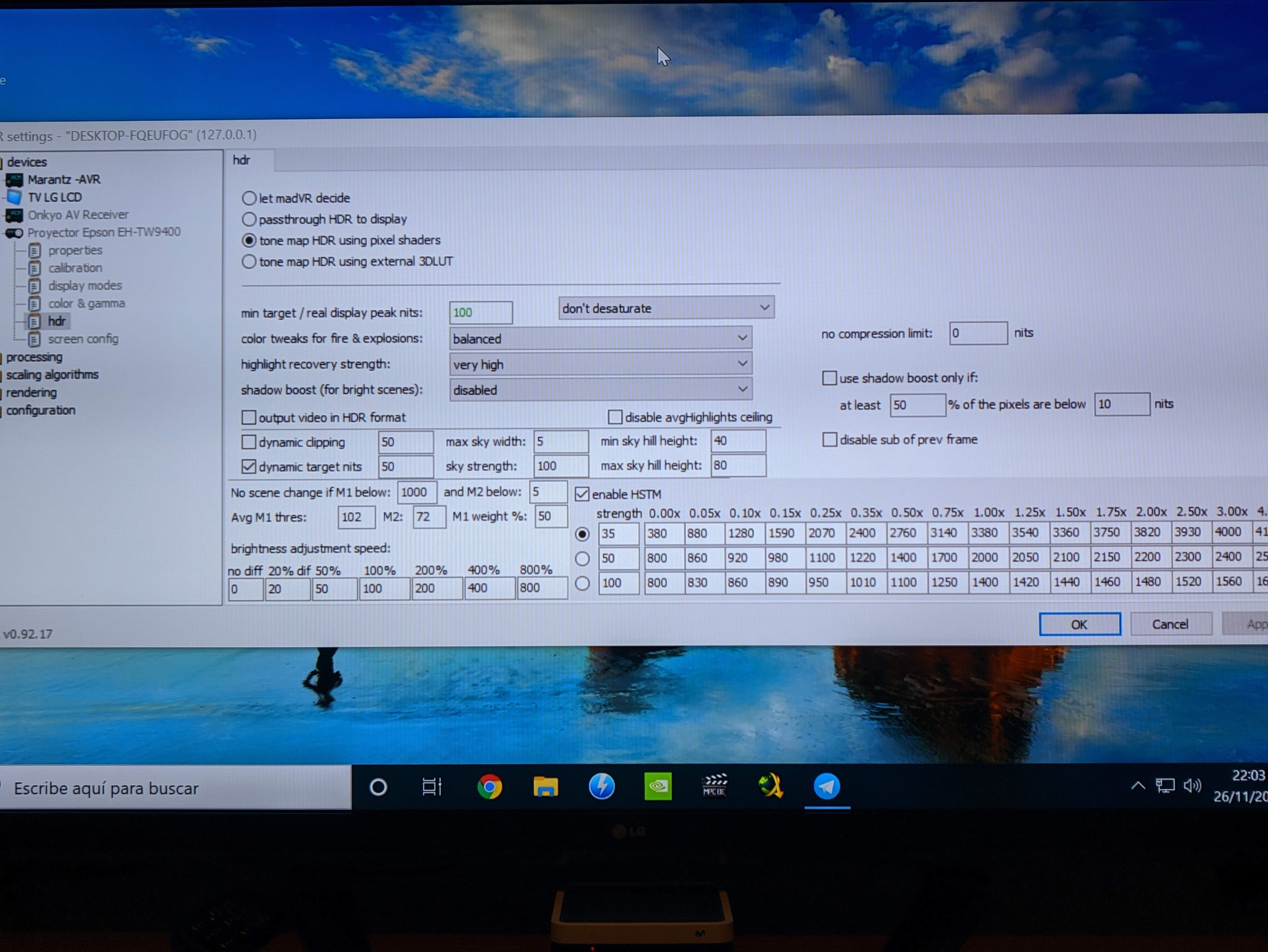This screenshot has width=1268, height=952.
Task: Select the Onkyo AV Receiver device icon
Action: click(x=14, y=215)
